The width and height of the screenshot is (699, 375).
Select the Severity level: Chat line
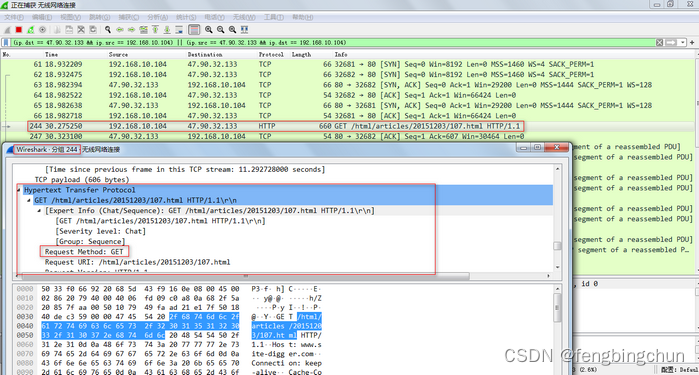(x=100, y=231)
